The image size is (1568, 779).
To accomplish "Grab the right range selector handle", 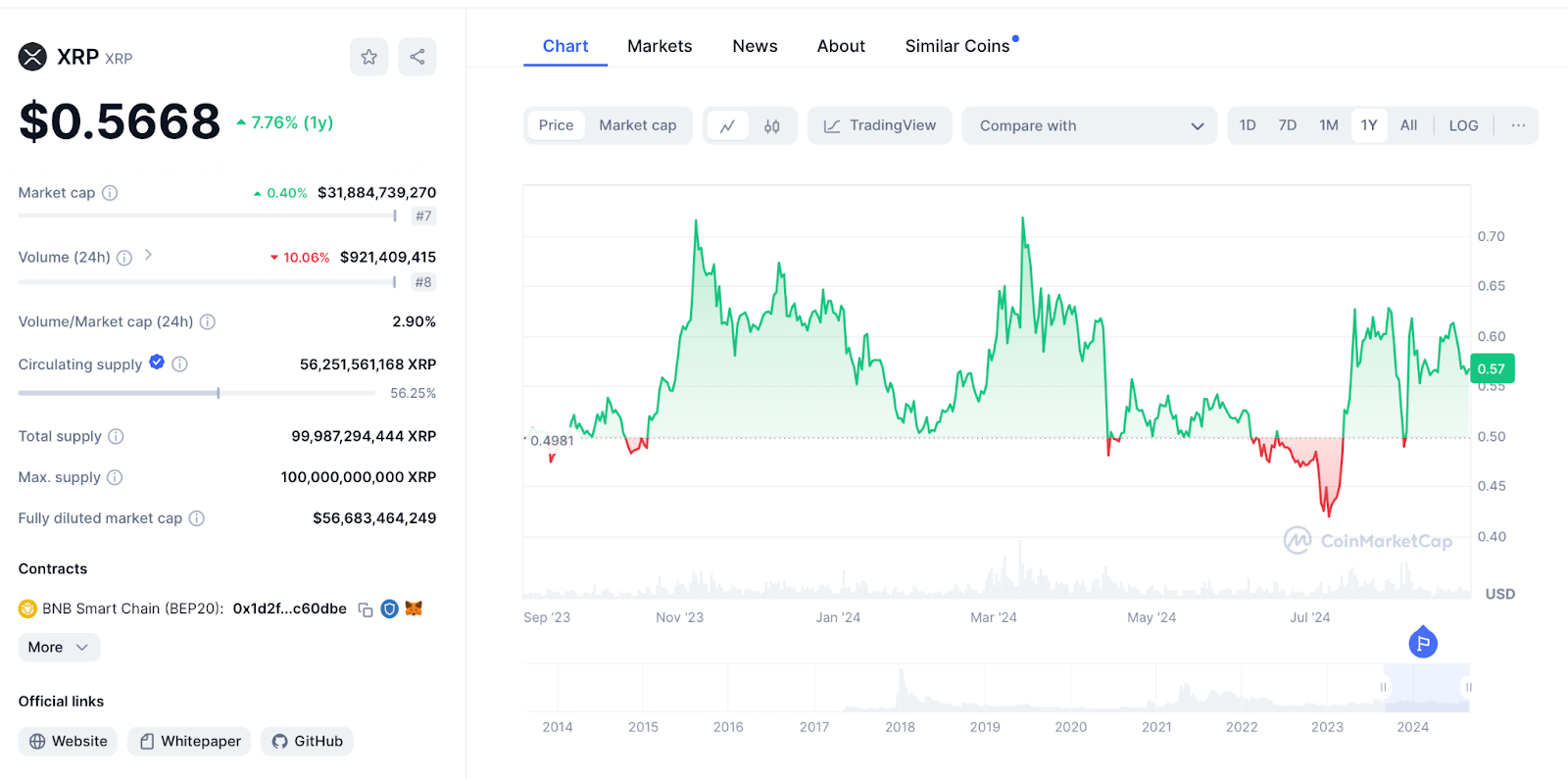I will tap(1468, 688).
